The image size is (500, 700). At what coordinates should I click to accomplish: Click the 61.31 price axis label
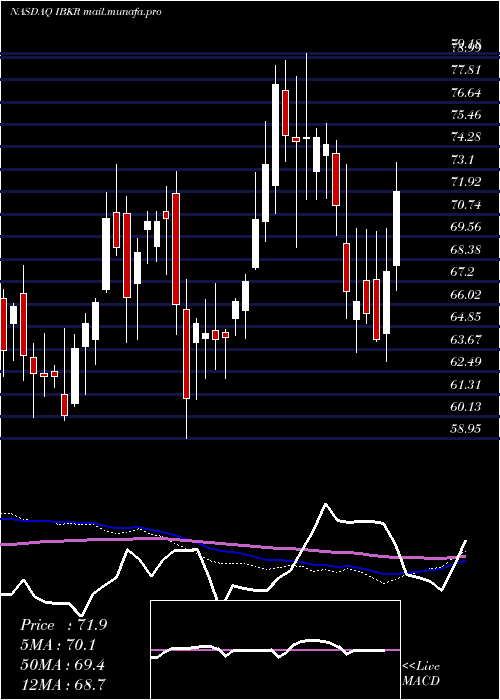(466, 384)
